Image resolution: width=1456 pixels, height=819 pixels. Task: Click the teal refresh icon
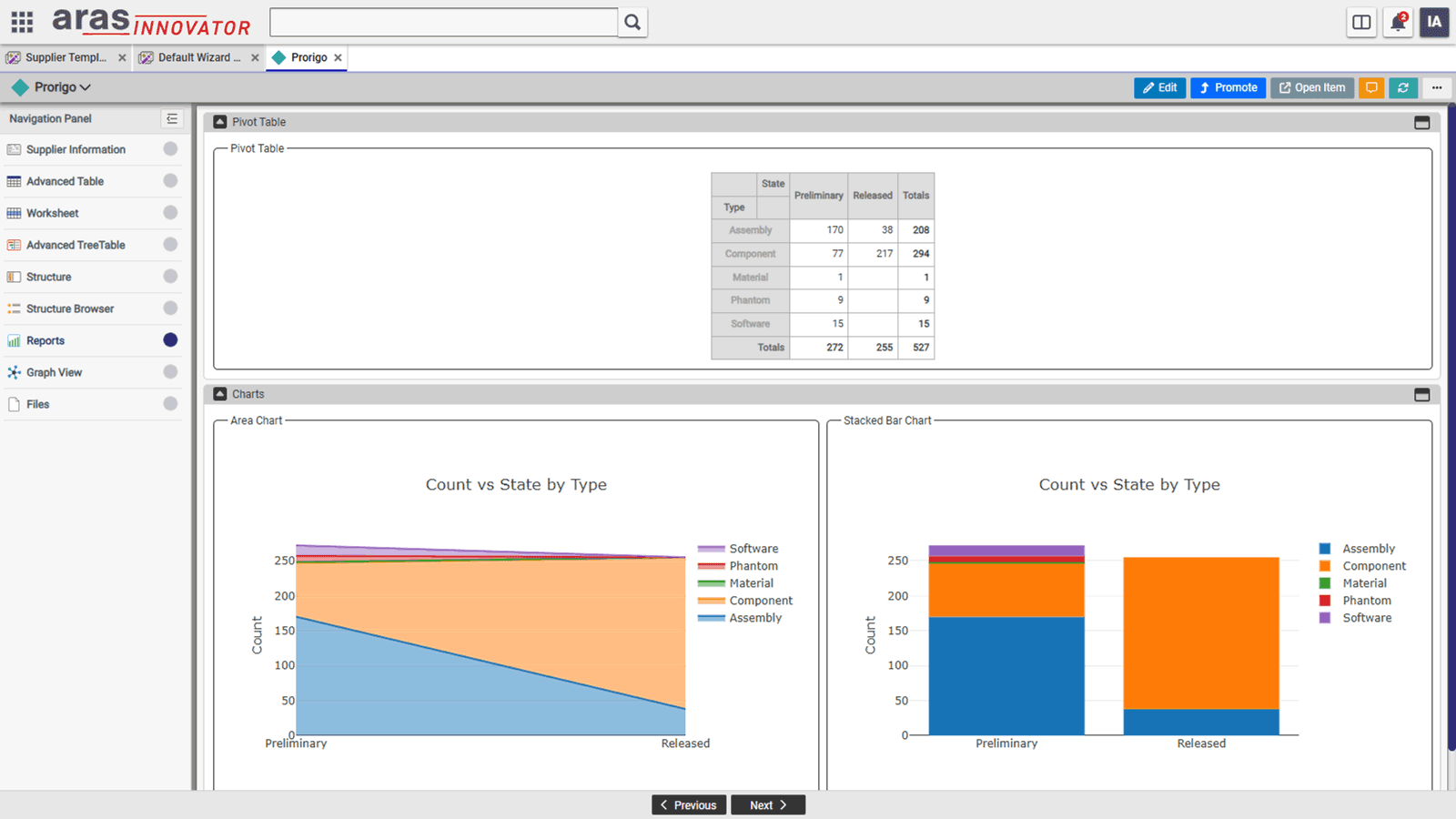point(1403,87)
